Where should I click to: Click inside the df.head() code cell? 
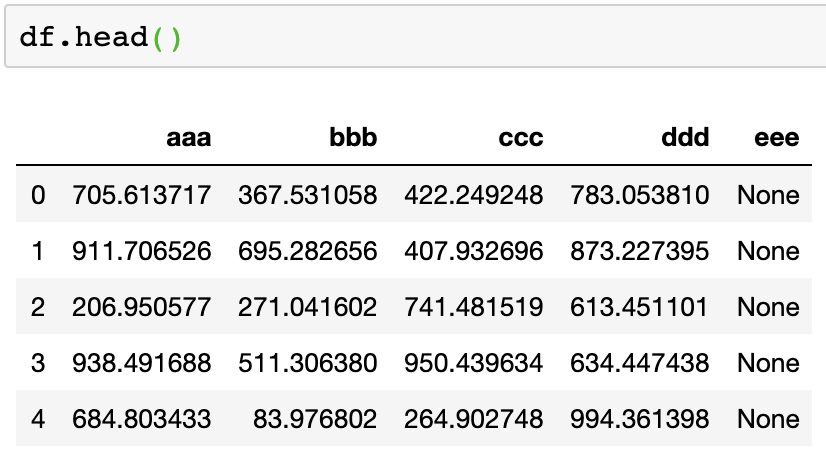[x=400, y=40]
